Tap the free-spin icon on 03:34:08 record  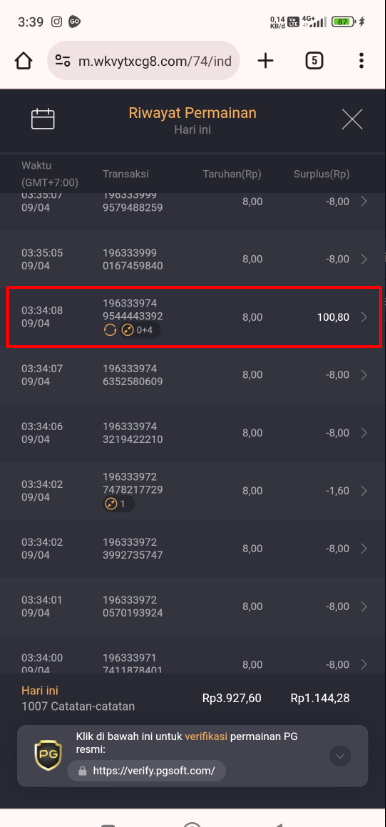click(110, 330)
